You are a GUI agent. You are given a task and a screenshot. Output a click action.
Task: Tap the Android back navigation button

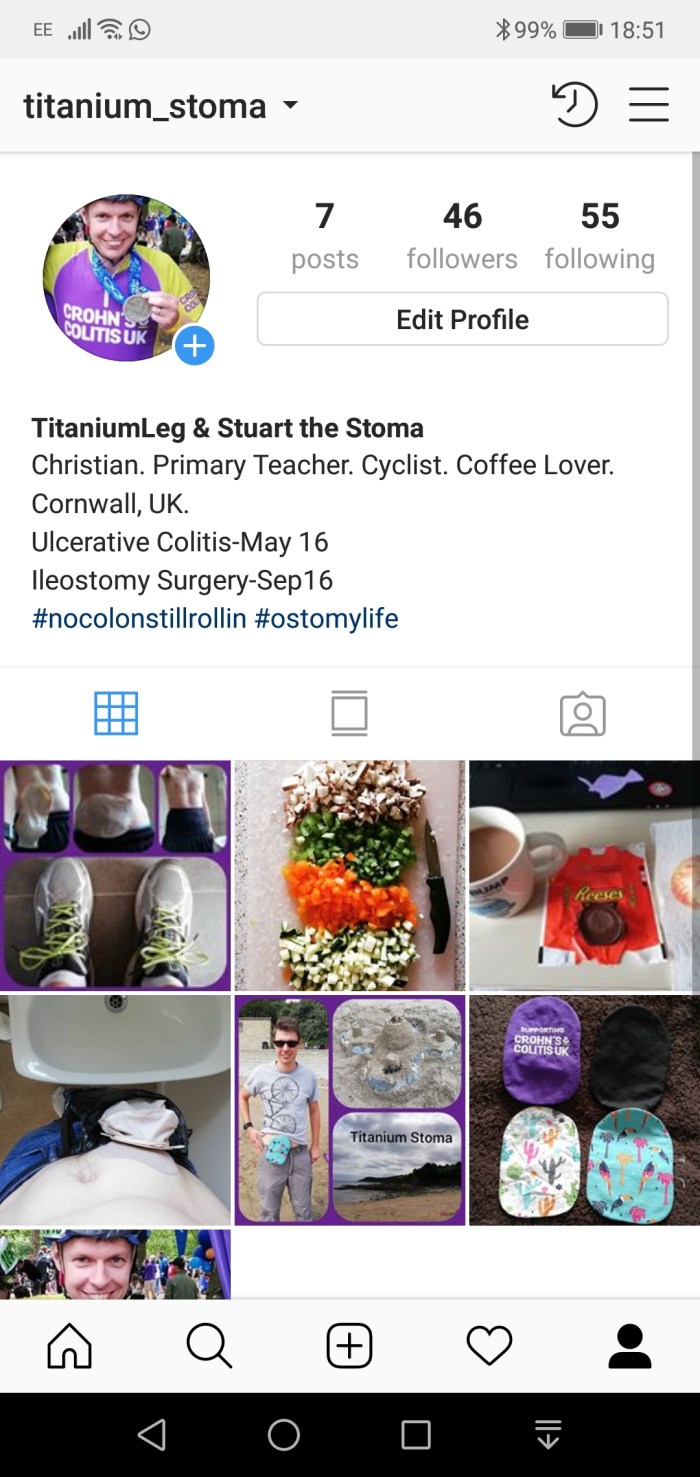152,1435
